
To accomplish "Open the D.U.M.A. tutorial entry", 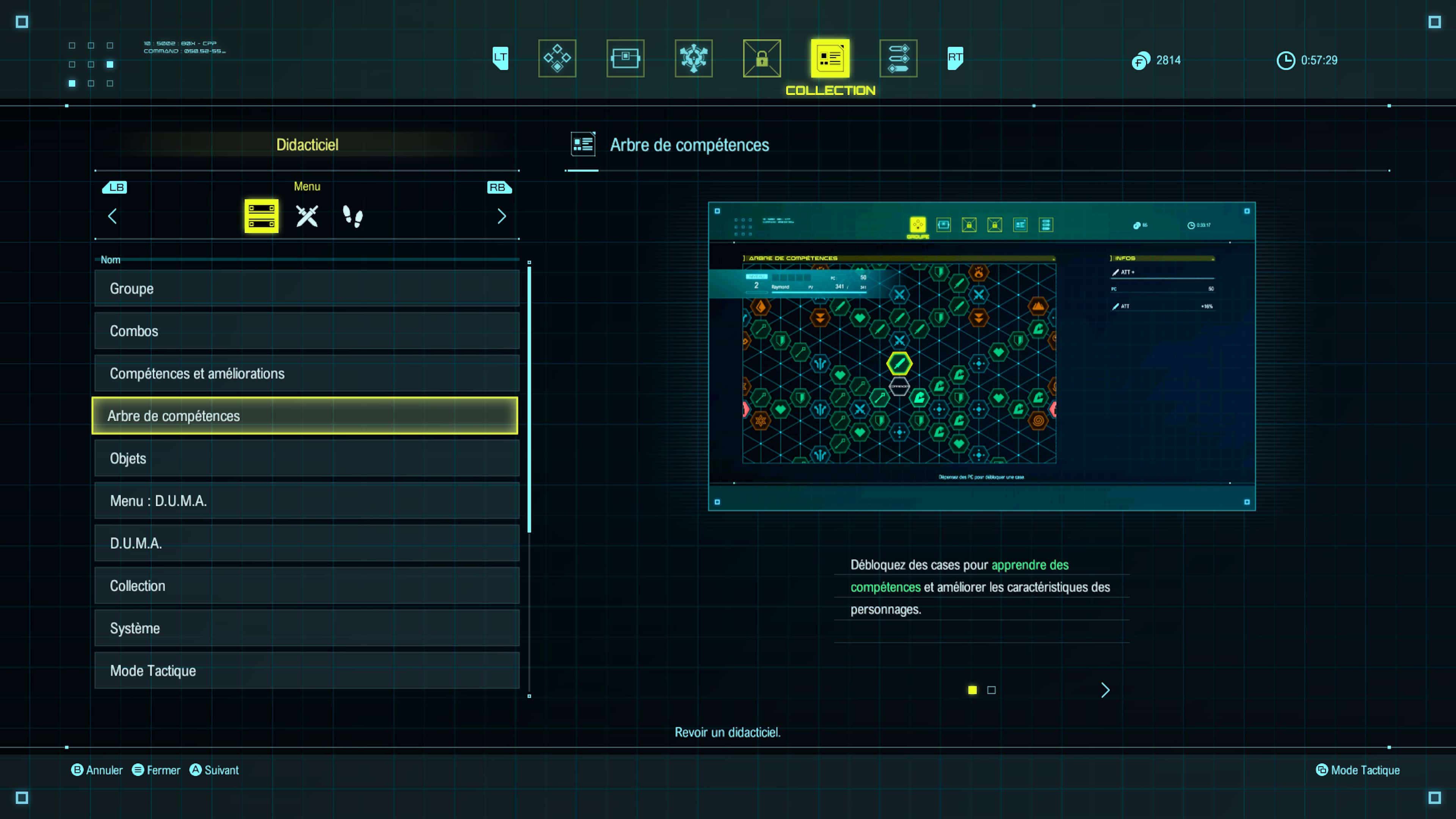I will pyautogui.click(x=307, y=543).
